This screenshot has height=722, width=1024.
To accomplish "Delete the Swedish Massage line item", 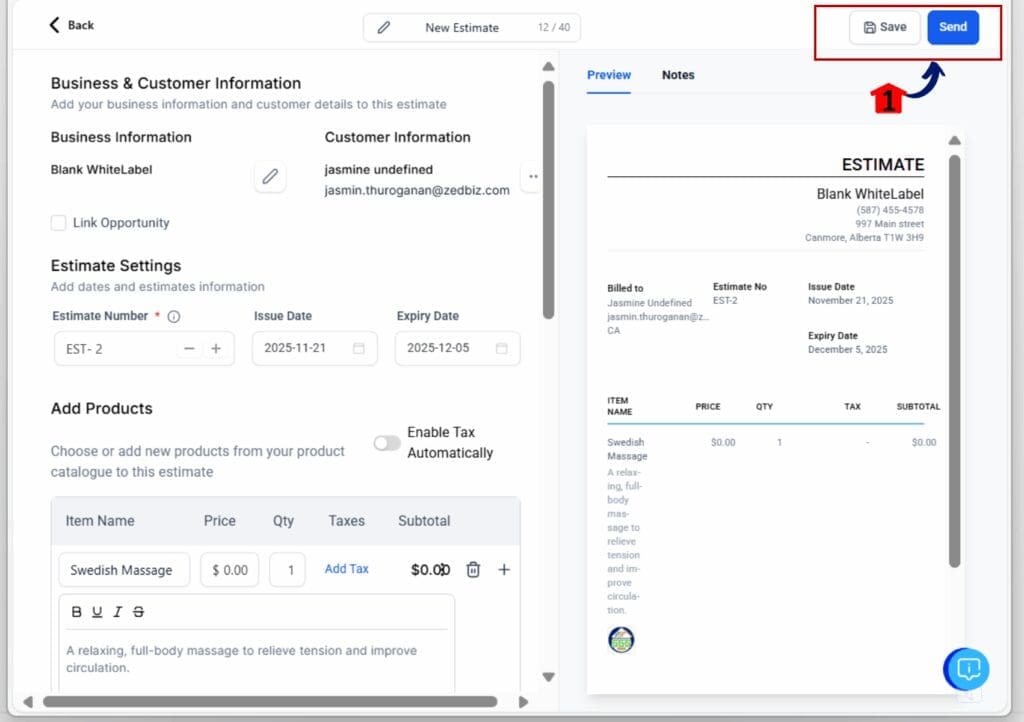I will [473, 569].
